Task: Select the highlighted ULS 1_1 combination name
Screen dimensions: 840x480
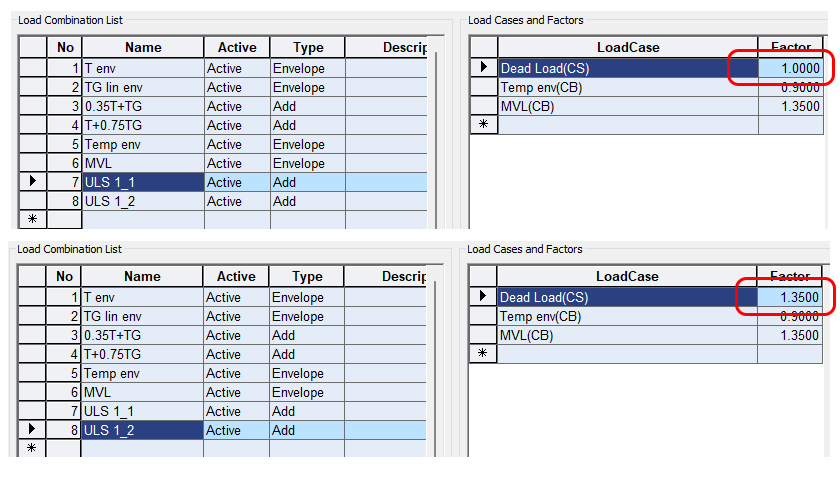Action: coord(142,182)
